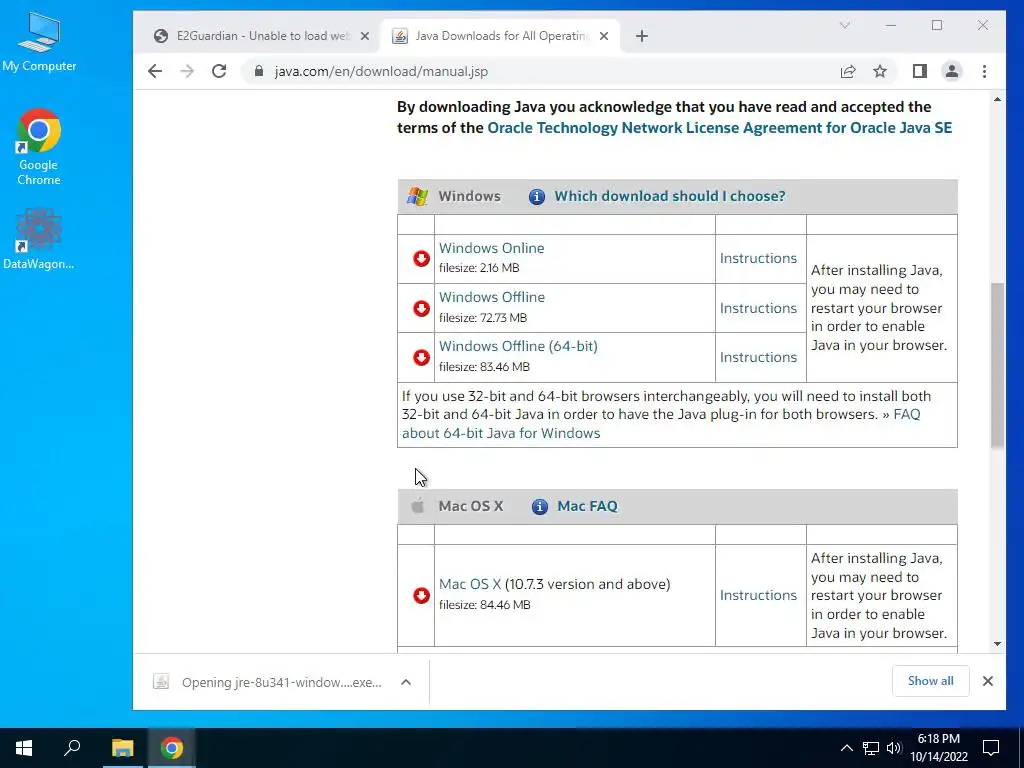Image resolution: width=1024 pixels, height=768 pixels.
Task: Reload the Java download page
Action: coord(219,71)
